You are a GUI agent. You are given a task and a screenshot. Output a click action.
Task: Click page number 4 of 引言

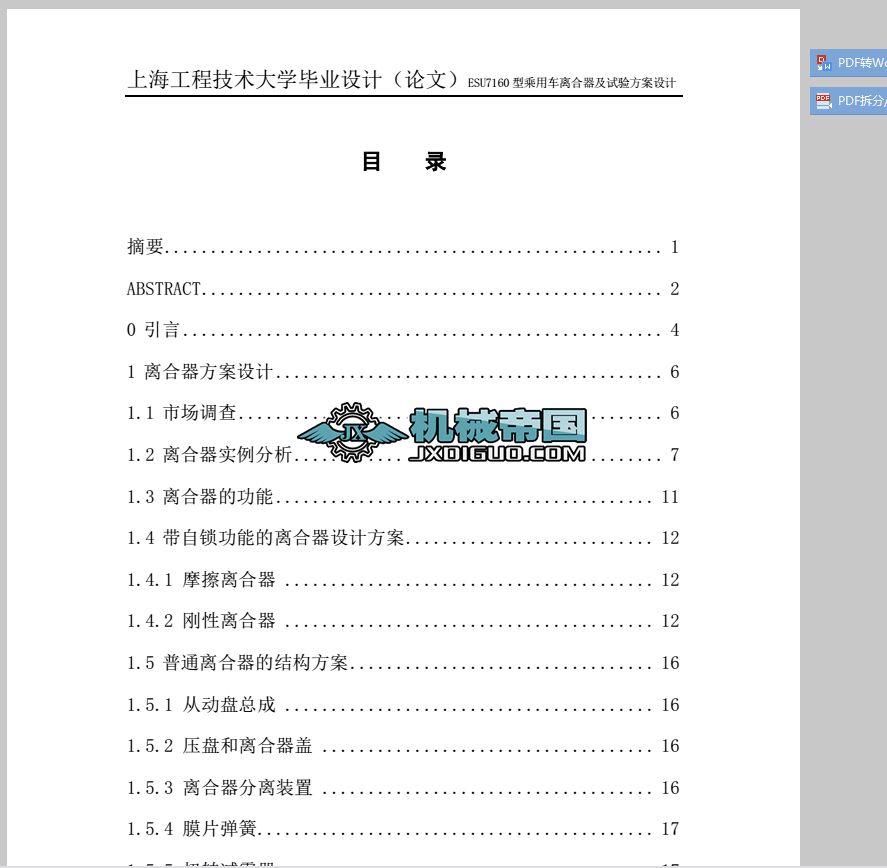pyautogui.click(x=675, y=330)
